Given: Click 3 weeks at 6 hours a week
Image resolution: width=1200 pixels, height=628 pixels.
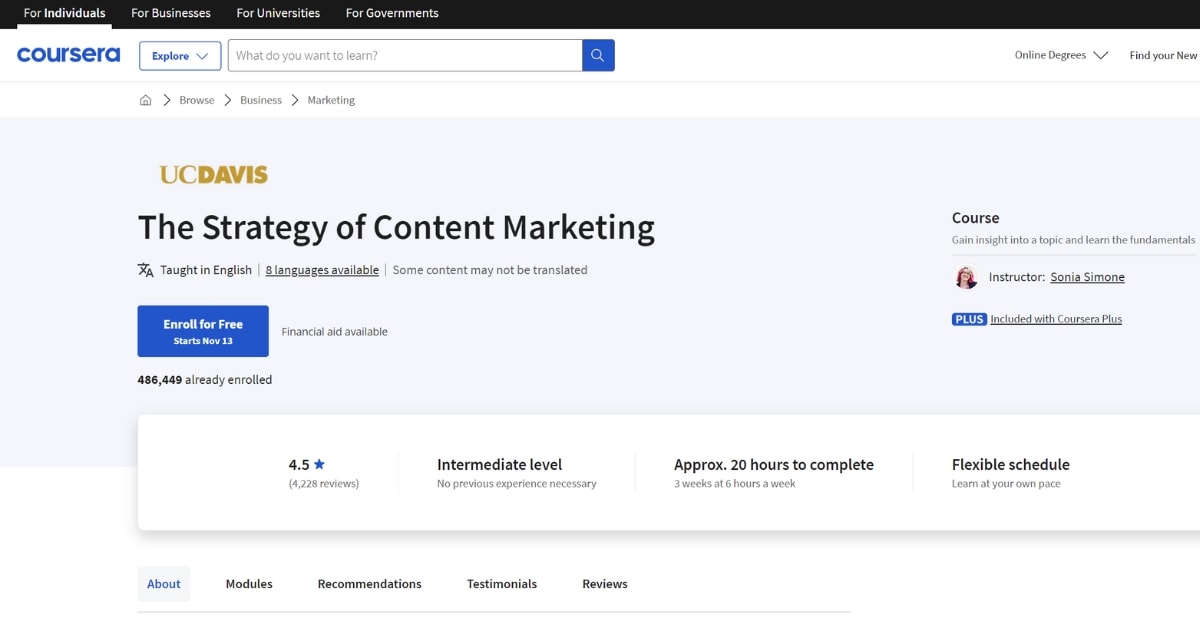Looking at the screenshot, I should 735,484.
